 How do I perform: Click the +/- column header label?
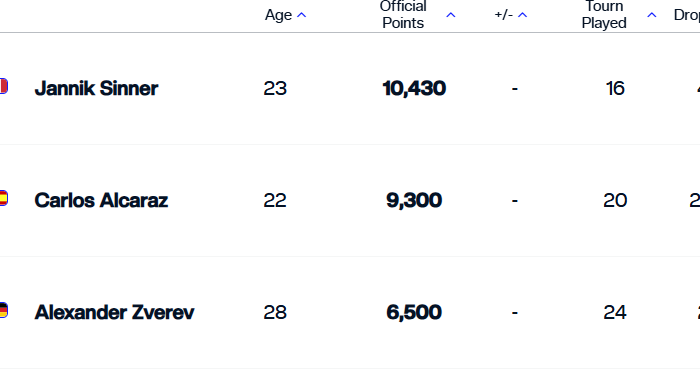504,15
